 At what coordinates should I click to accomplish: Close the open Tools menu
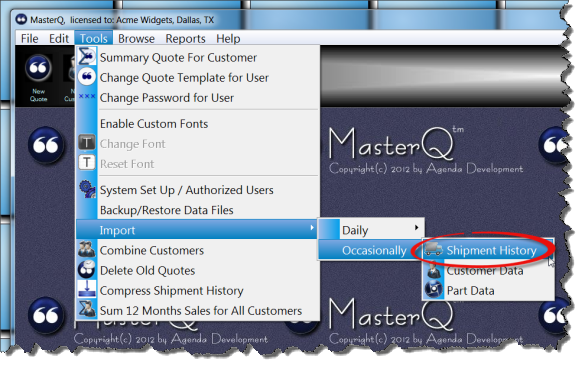(x=93, y=38)
